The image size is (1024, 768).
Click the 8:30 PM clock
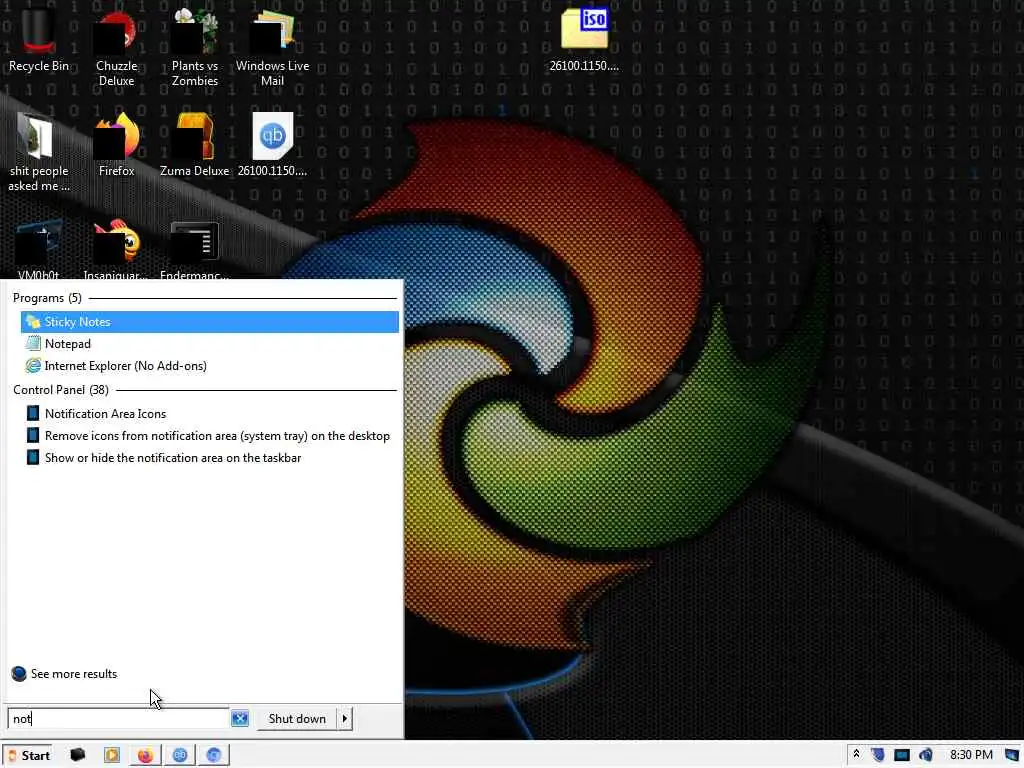(971, 755)
